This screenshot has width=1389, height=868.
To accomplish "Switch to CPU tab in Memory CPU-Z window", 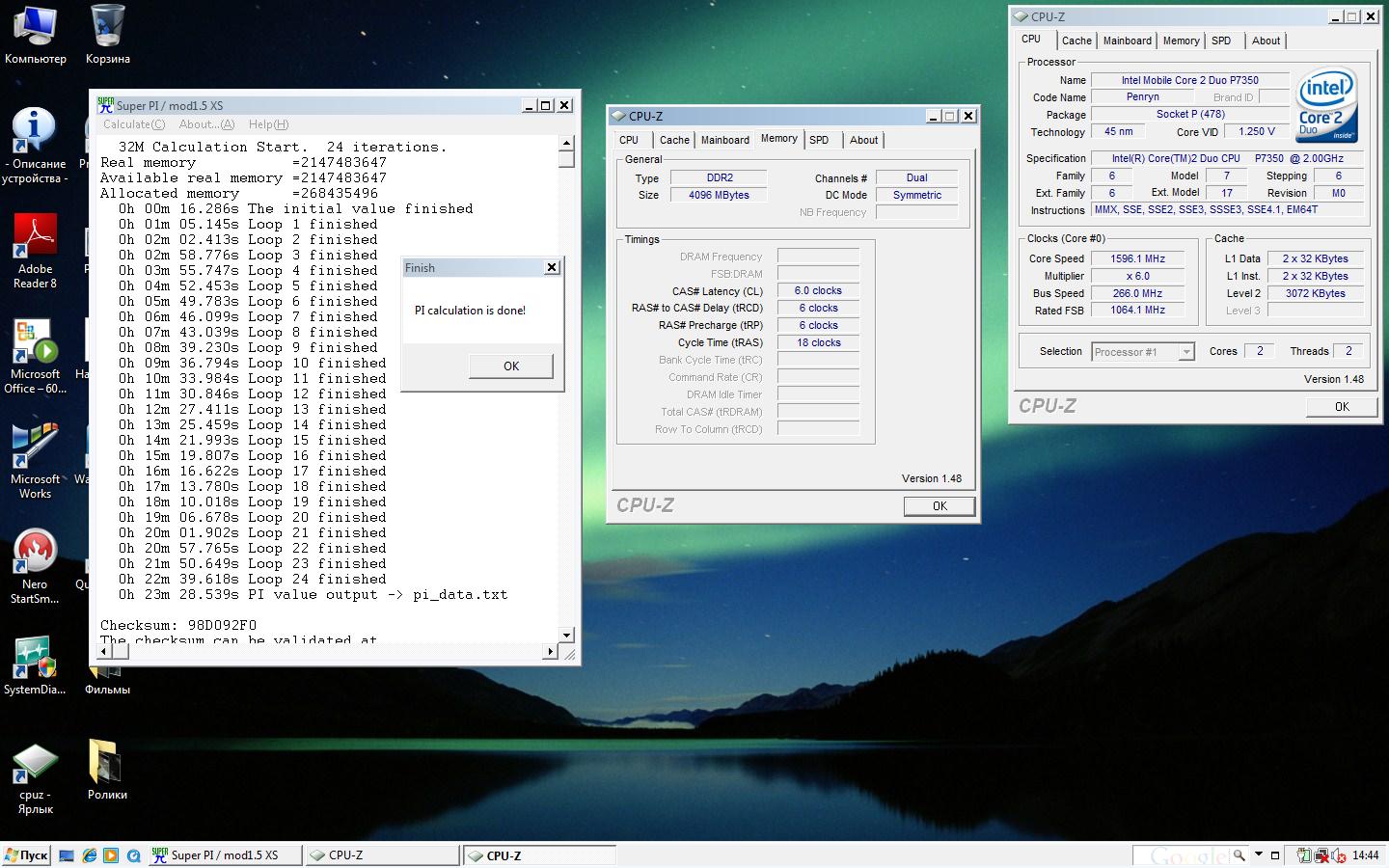I will [x=629, y=140].
